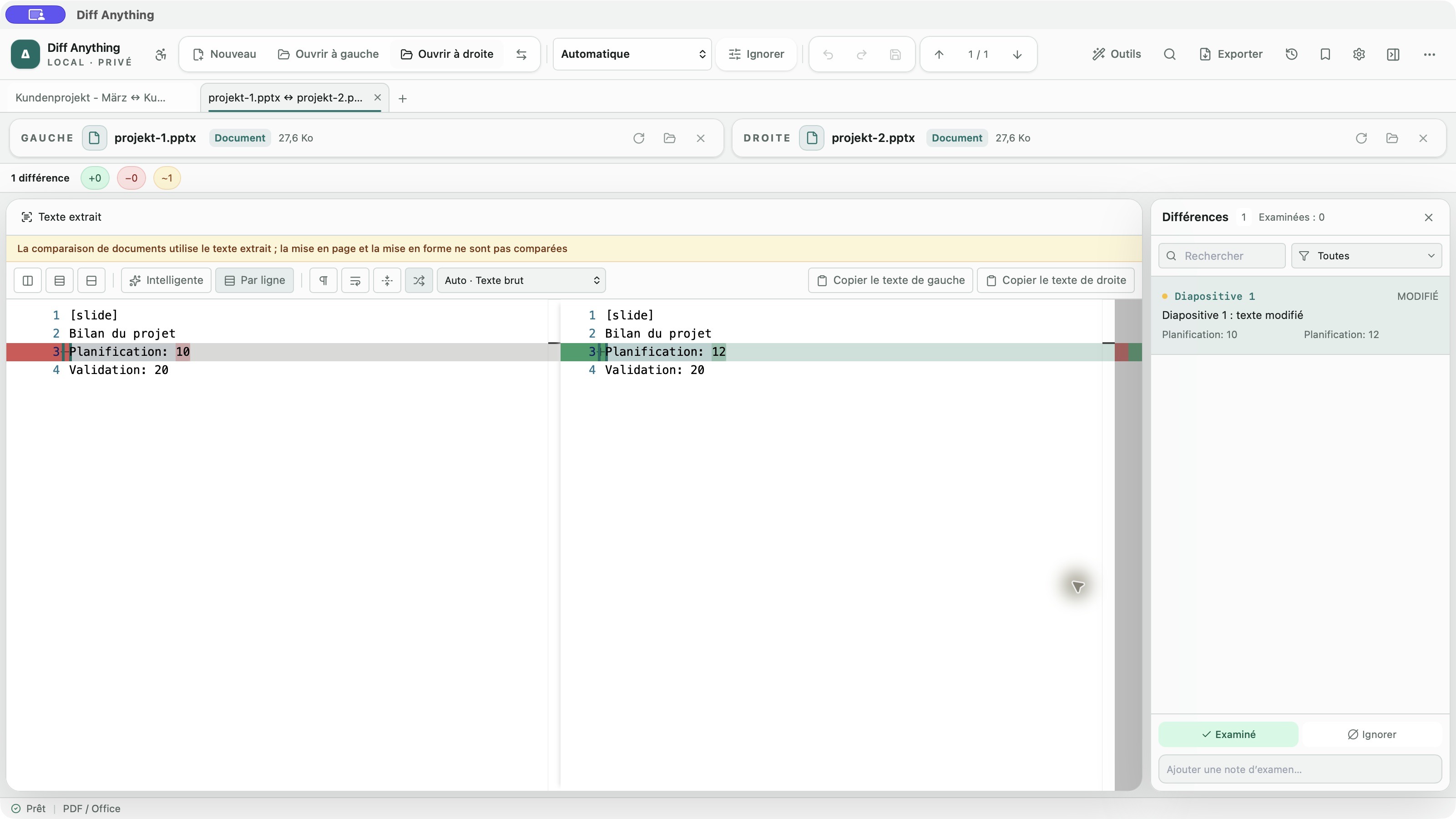Click the redo arrow icon
Screen dimensions: 1456x819
[861, 54]
